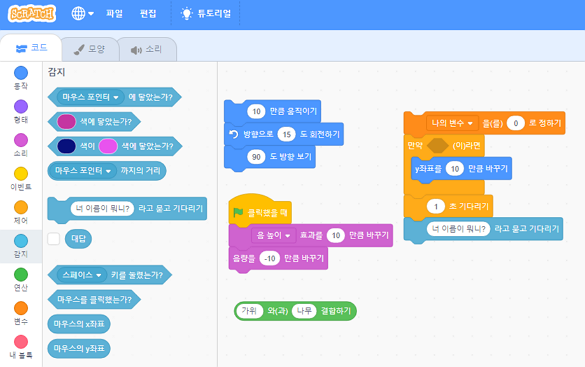Click the 마우스를 클릭했는가? block
This screenshot has width=585, height=367.
pos(94,299)
